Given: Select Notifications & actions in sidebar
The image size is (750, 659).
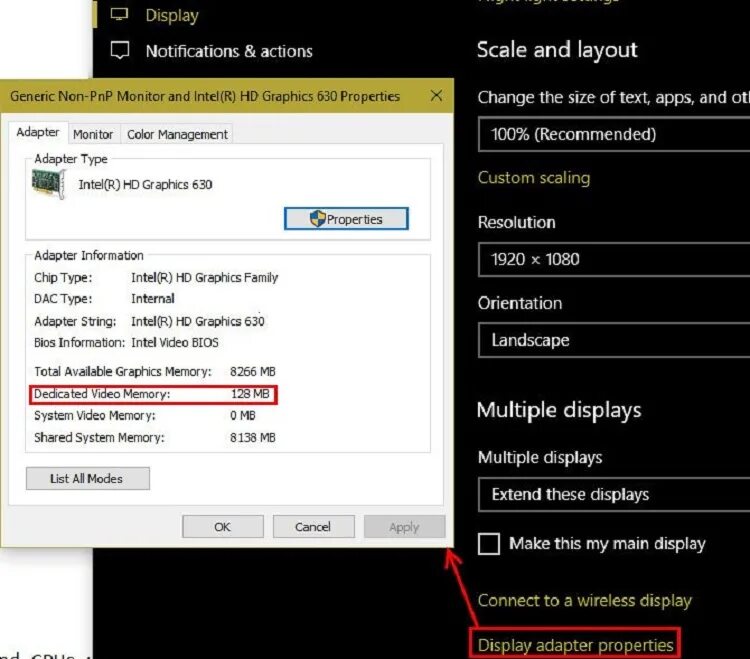Looking at the screenshot, I should click(229, 51).
